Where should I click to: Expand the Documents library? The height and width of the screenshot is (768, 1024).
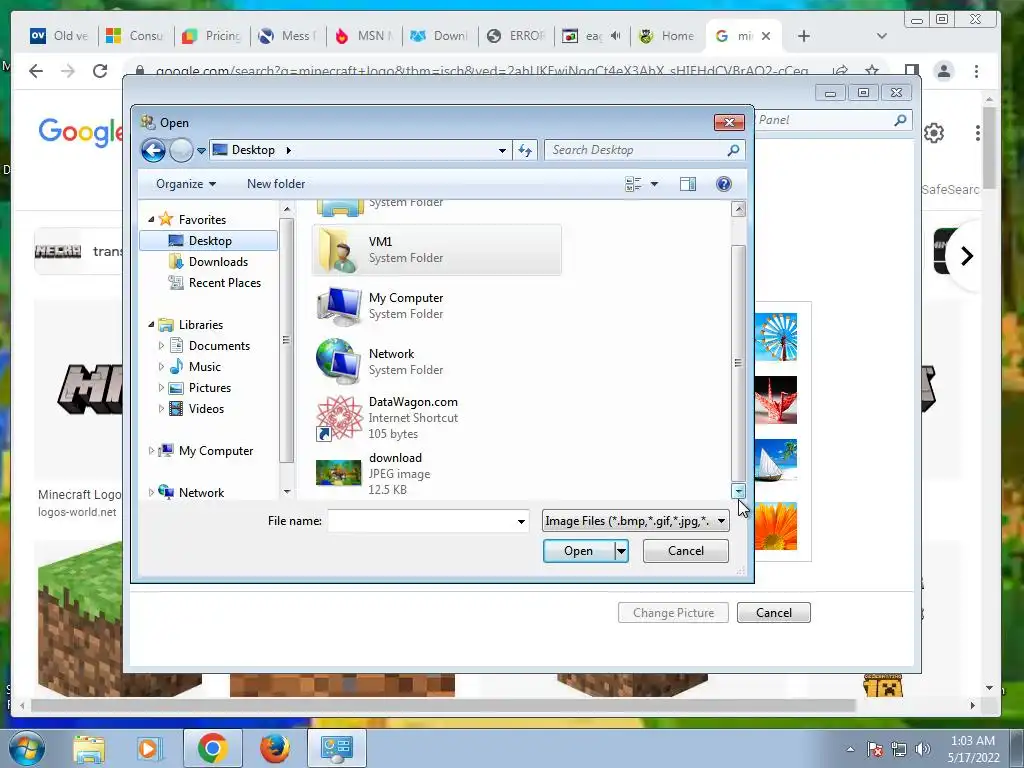pyautogui.click(x=161, y=345)
